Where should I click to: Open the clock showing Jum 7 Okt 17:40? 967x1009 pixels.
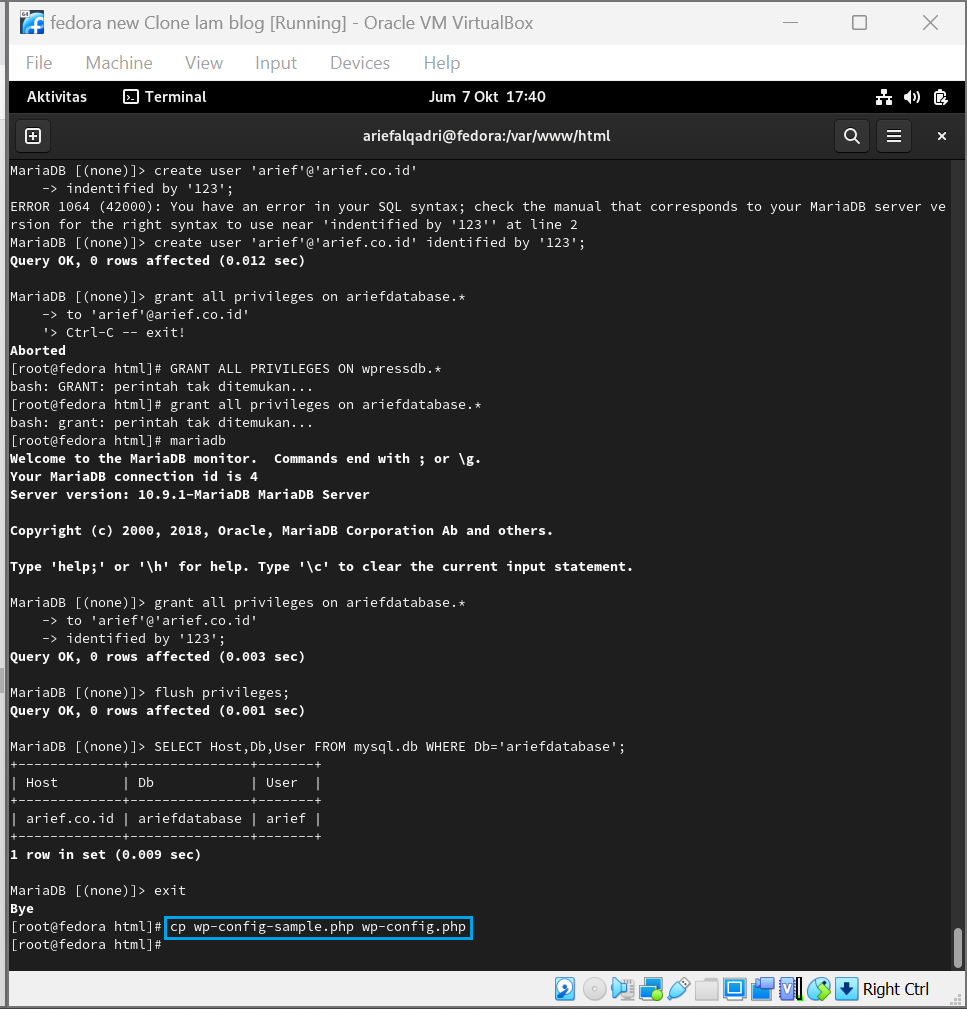point(487,97)
